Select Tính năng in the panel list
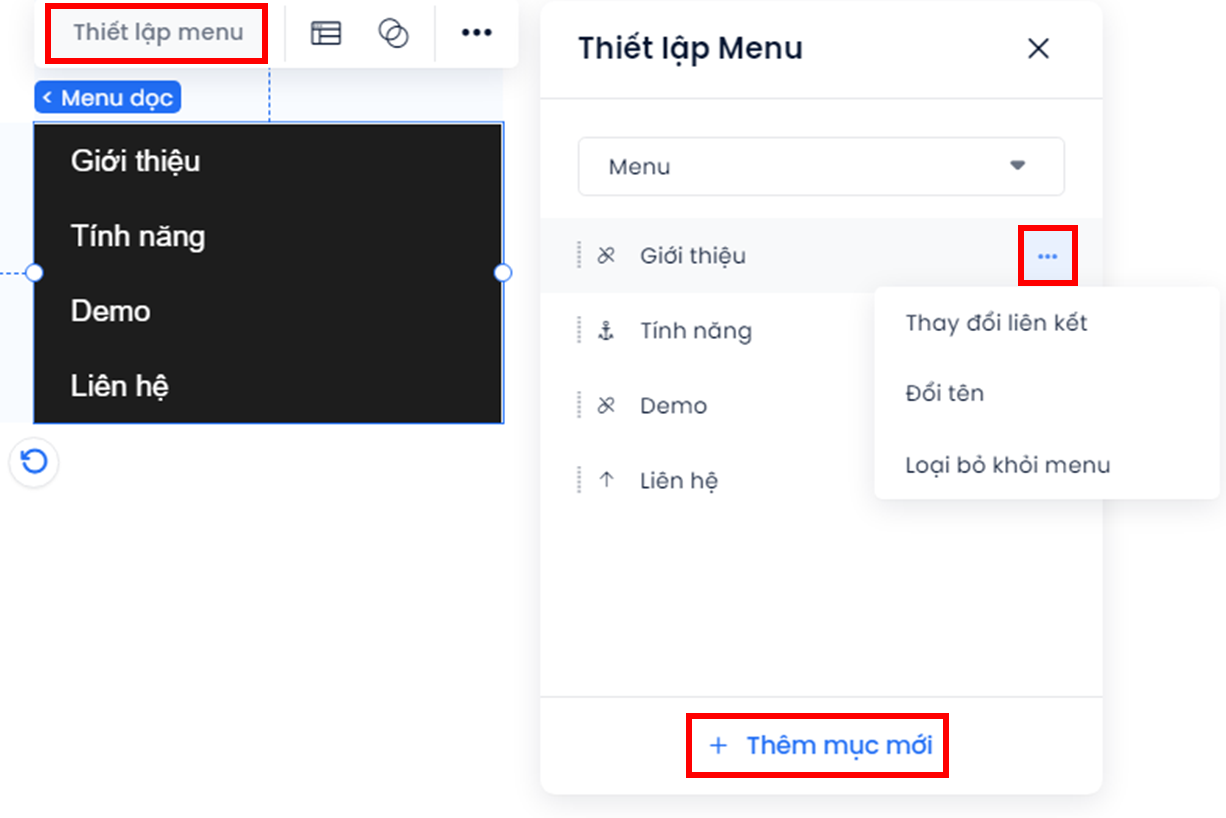The width and height of the screenshot is (1226, 818). coord(696,331)
